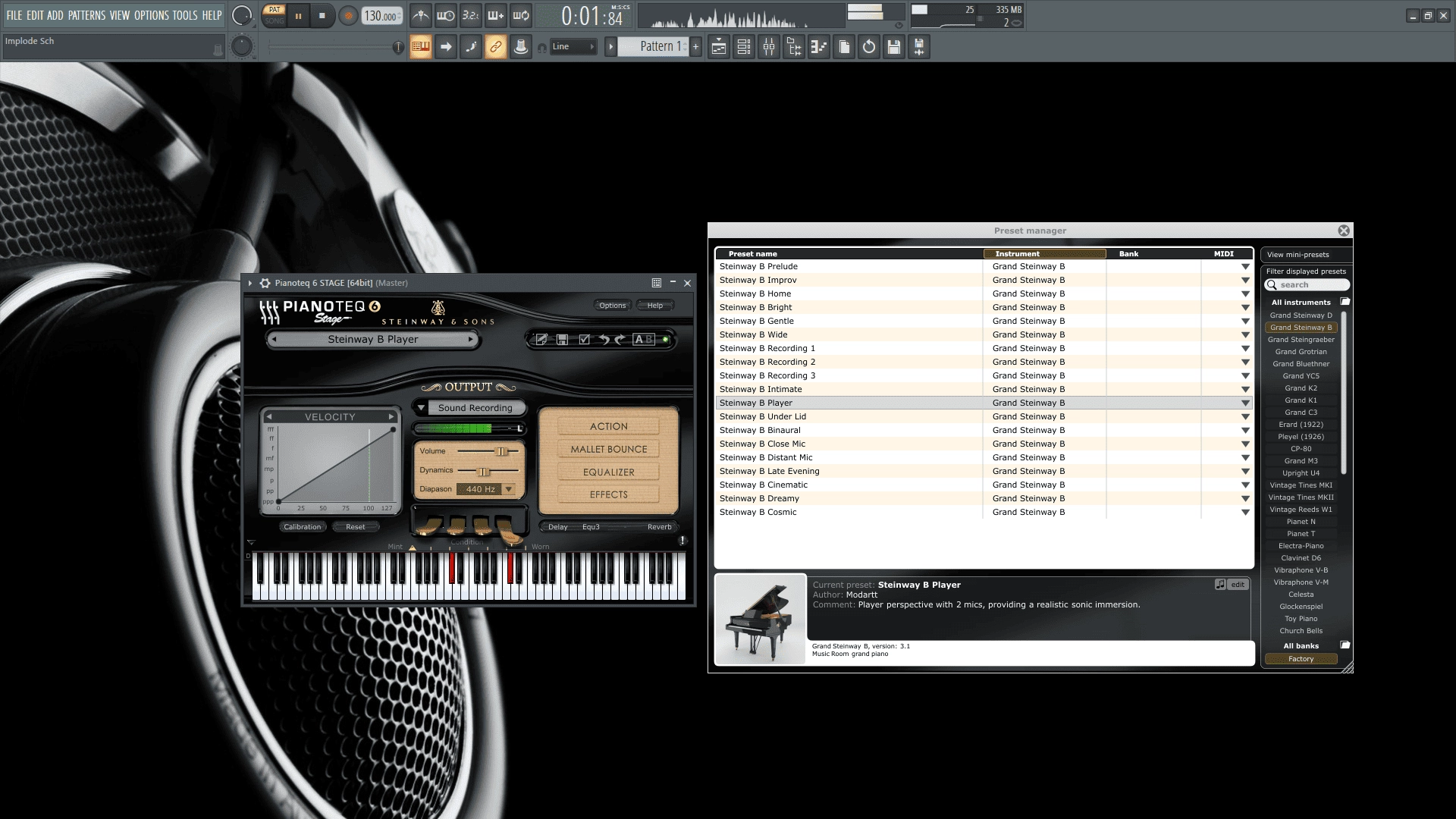Image resolution: width=1456 pixels, height=819 pixels.
Task: Click the Pianoteq checkmark freeze icon
Action: coord(584,340)
